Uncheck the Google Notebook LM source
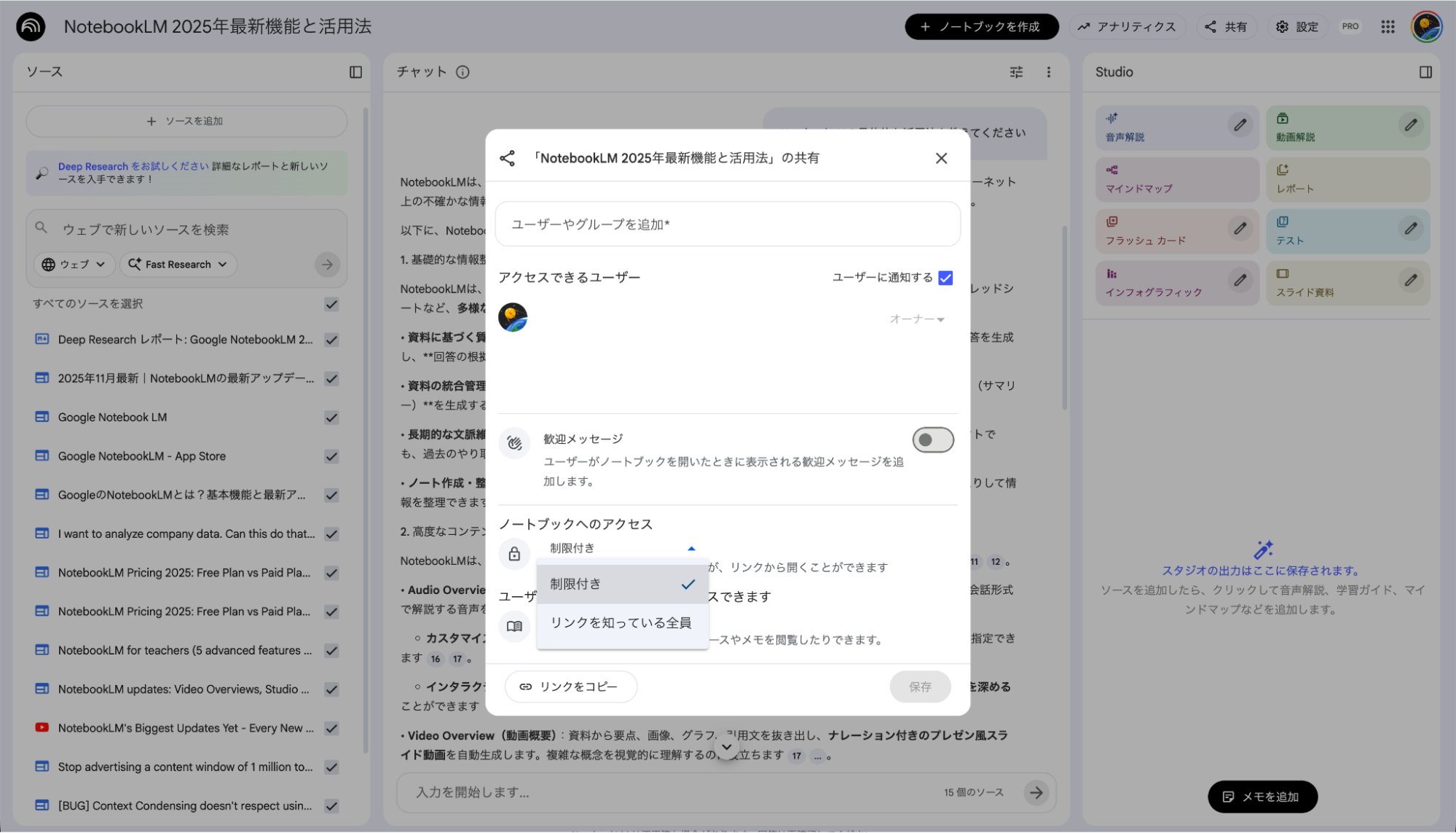 pyautogui.click(x=331, y=417)
